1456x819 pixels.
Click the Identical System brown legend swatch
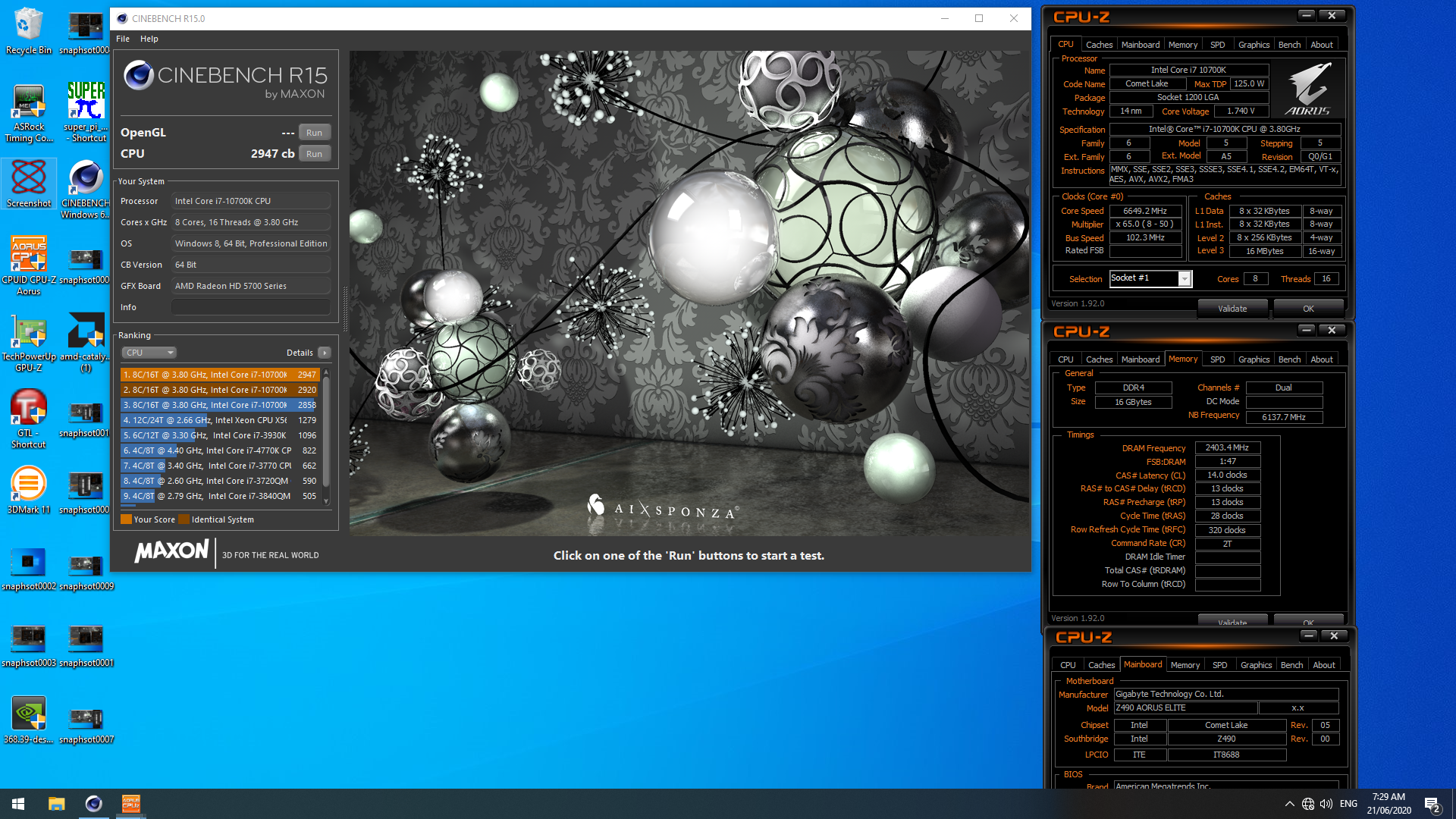tap(184, 519)
